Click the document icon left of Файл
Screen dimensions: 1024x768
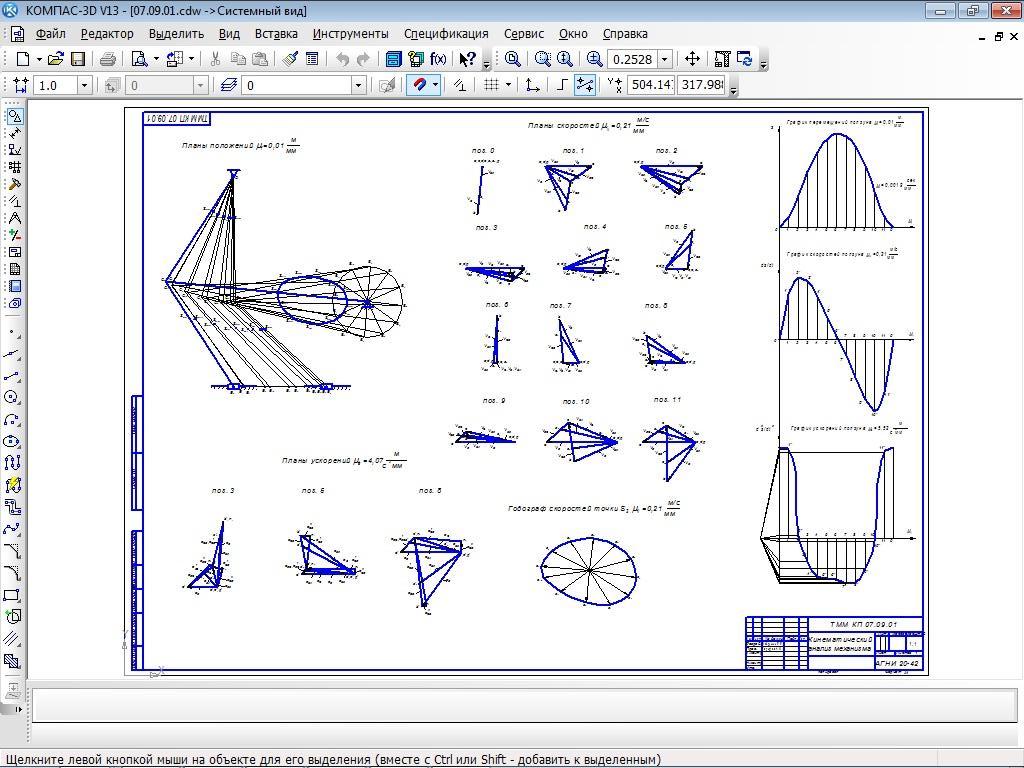17,34
